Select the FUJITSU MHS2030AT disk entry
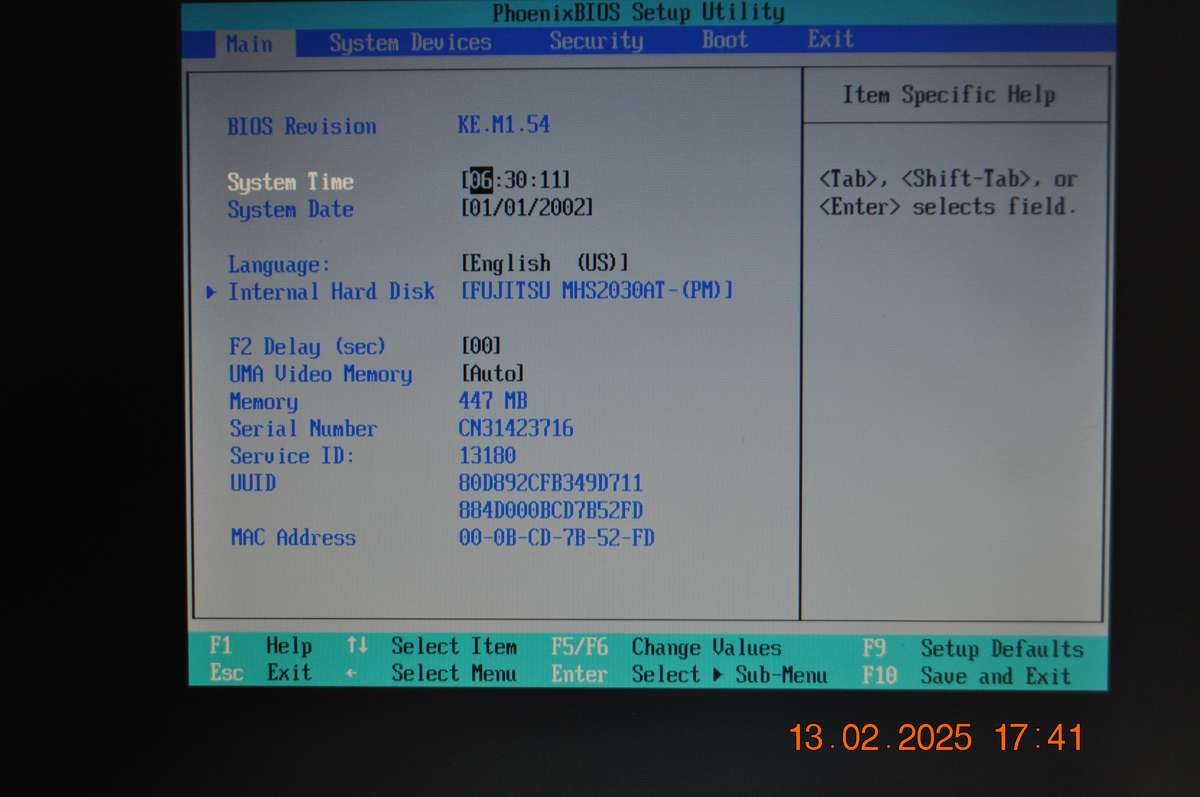 coord(595,291)
